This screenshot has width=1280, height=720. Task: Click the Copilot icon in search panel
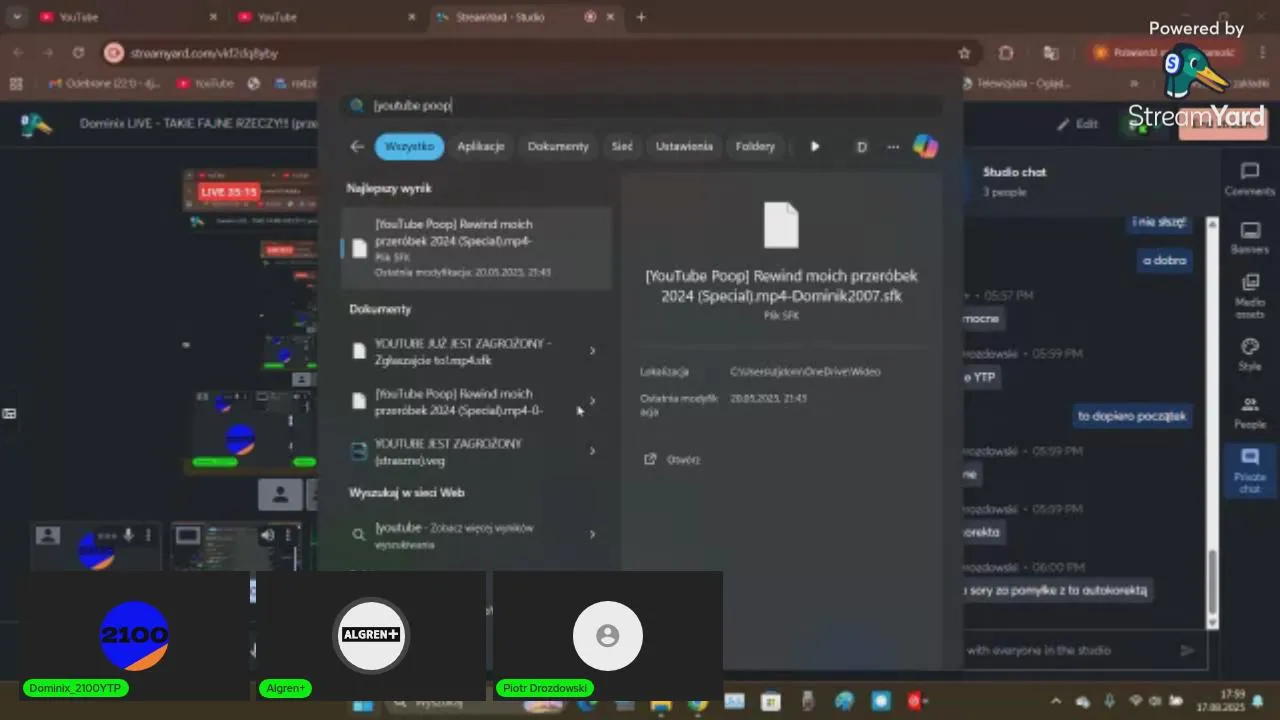click(925, 146)
